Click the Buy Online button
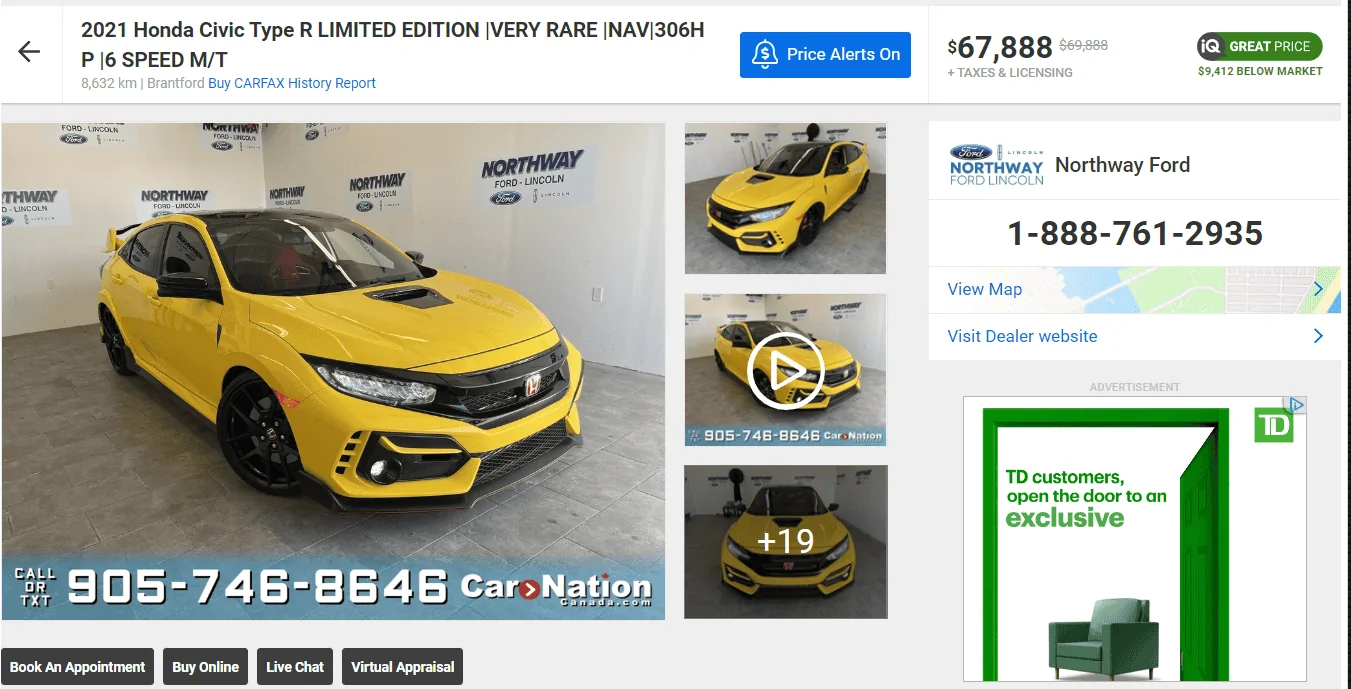 (206, 667)
